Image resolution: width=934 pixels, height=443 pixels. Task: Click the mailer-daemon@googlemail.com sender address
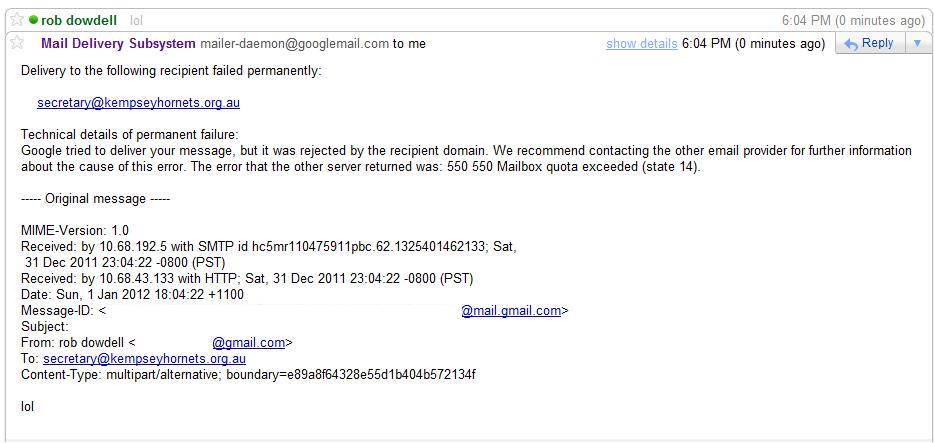pyautogui.click(x=294, y=44)
